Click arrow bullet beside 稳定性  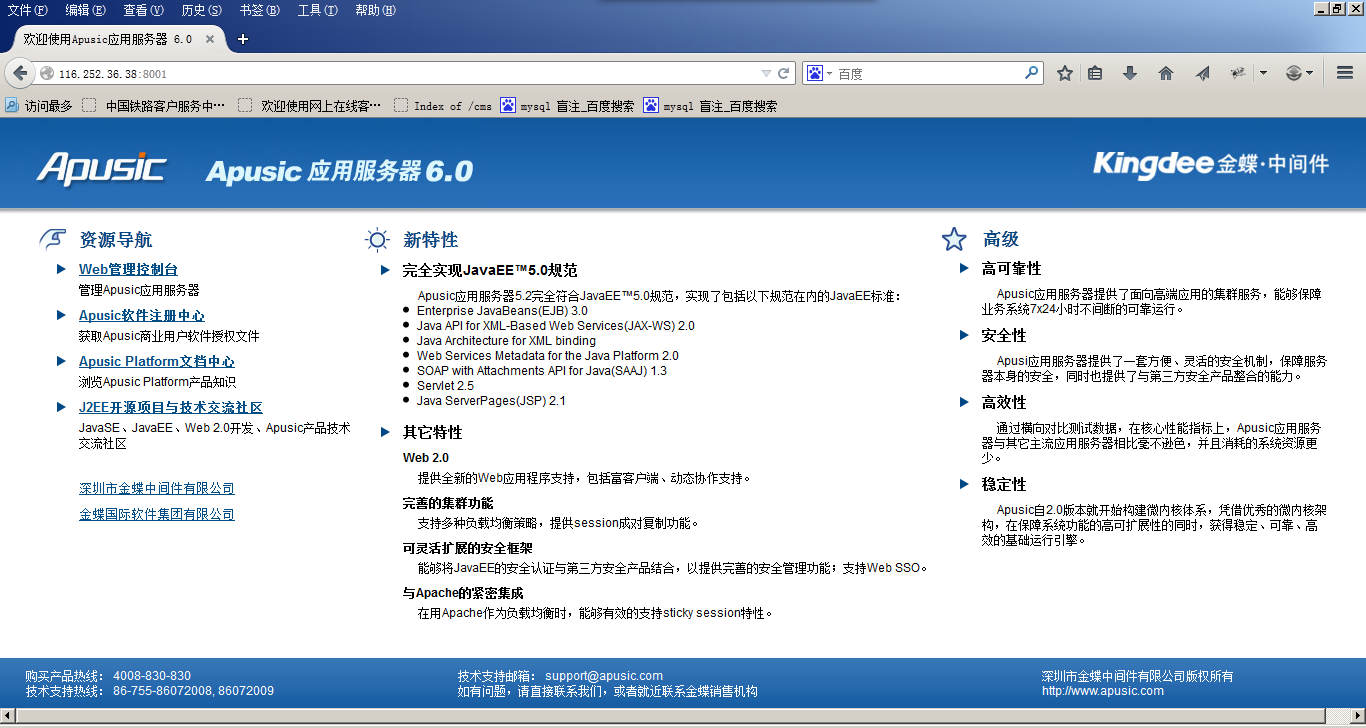pos(965,484)
